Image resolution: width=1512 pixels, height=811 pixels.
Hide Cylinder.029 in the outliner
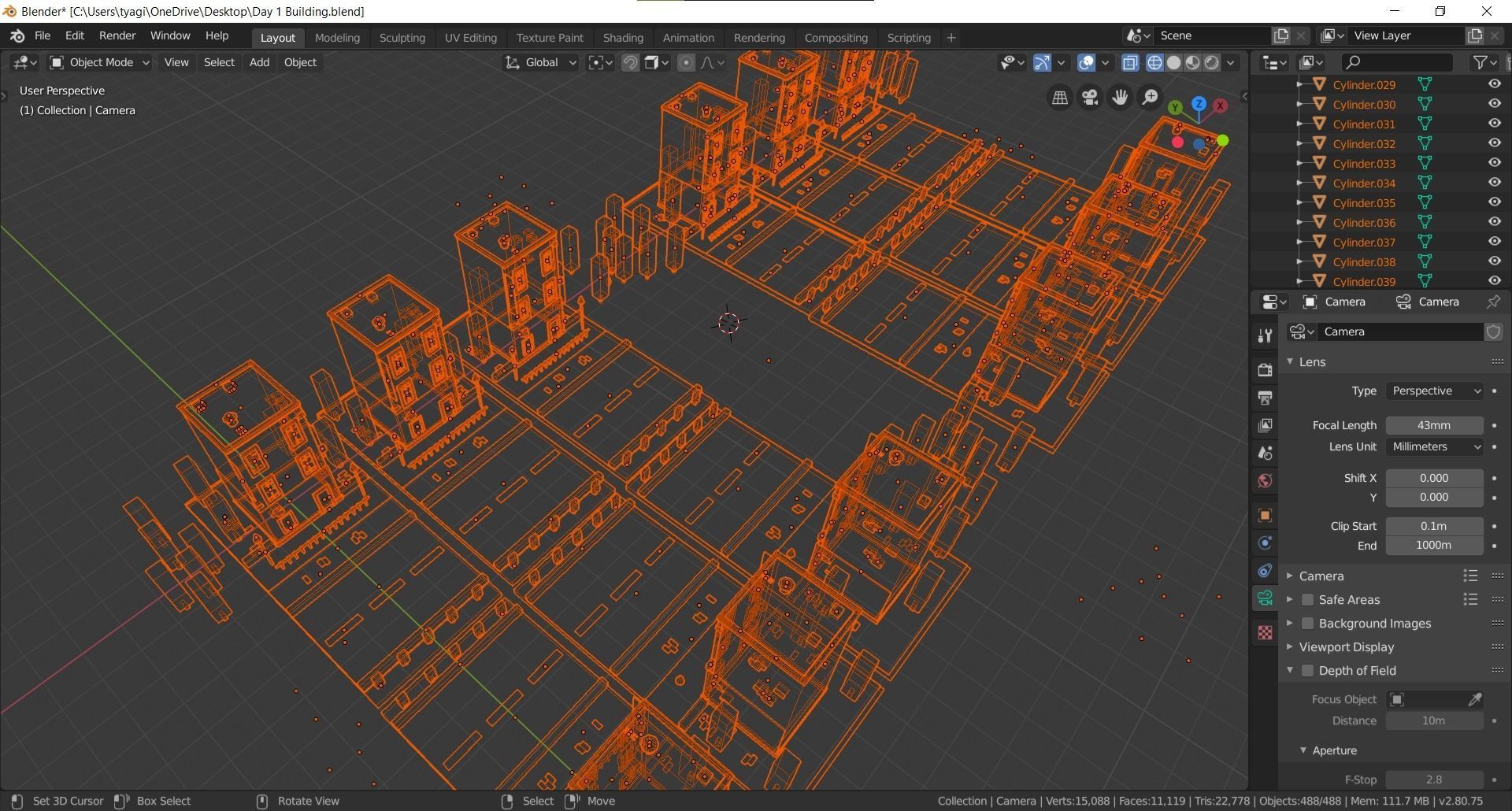point(1494,83)
